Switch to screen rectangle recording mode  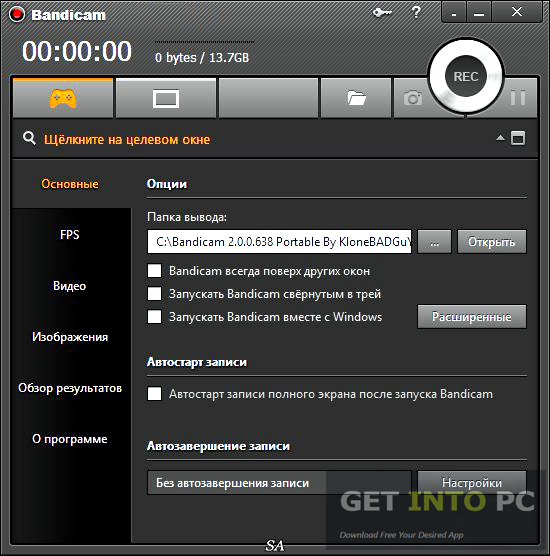166,98
